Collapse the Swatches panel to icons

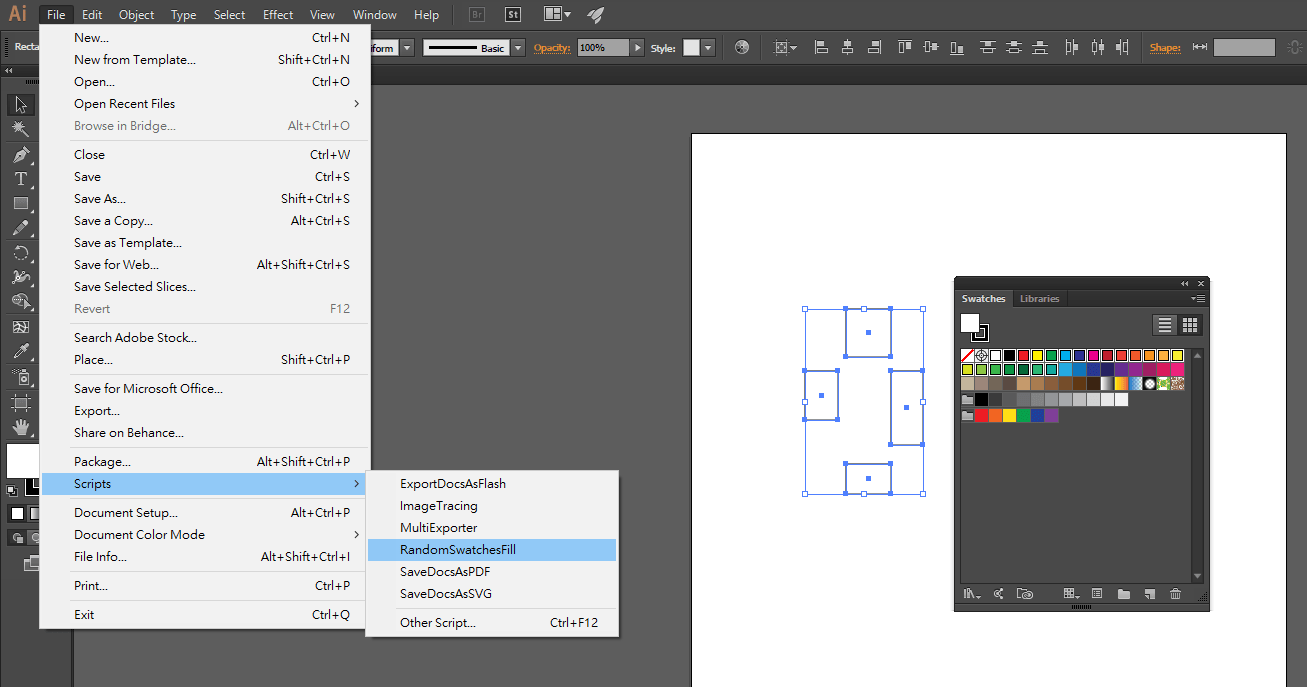tap(1184, 283)
